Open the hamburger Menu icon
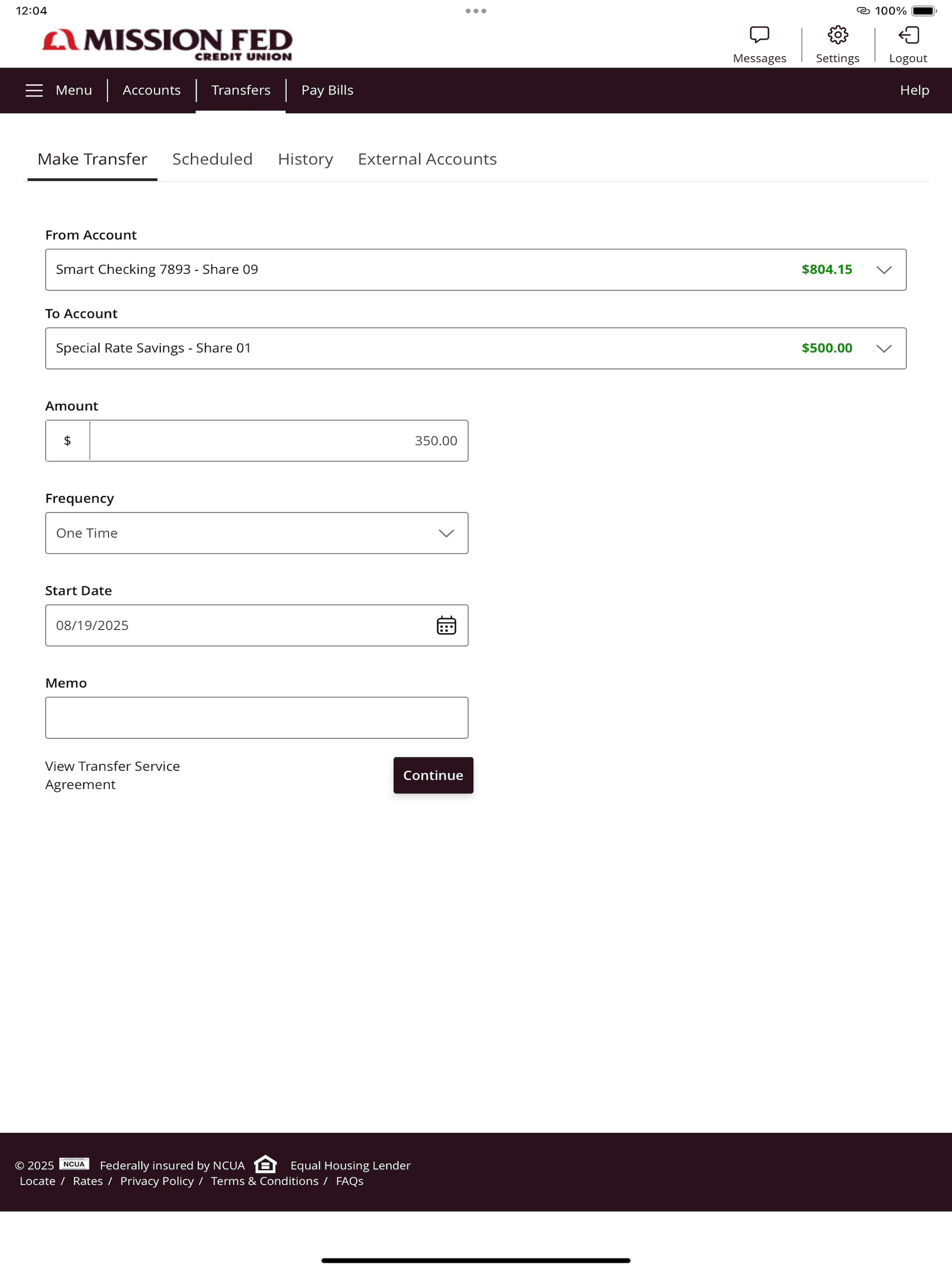The height and width of the screenshot is (1270, 952). [34, 90]
